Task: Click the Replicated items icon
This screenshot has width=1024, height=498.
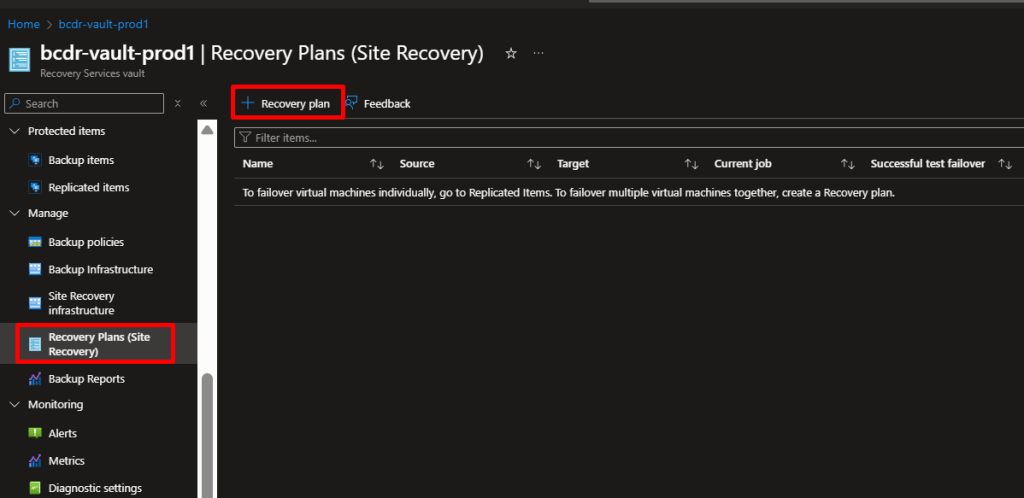Action: 35,187
